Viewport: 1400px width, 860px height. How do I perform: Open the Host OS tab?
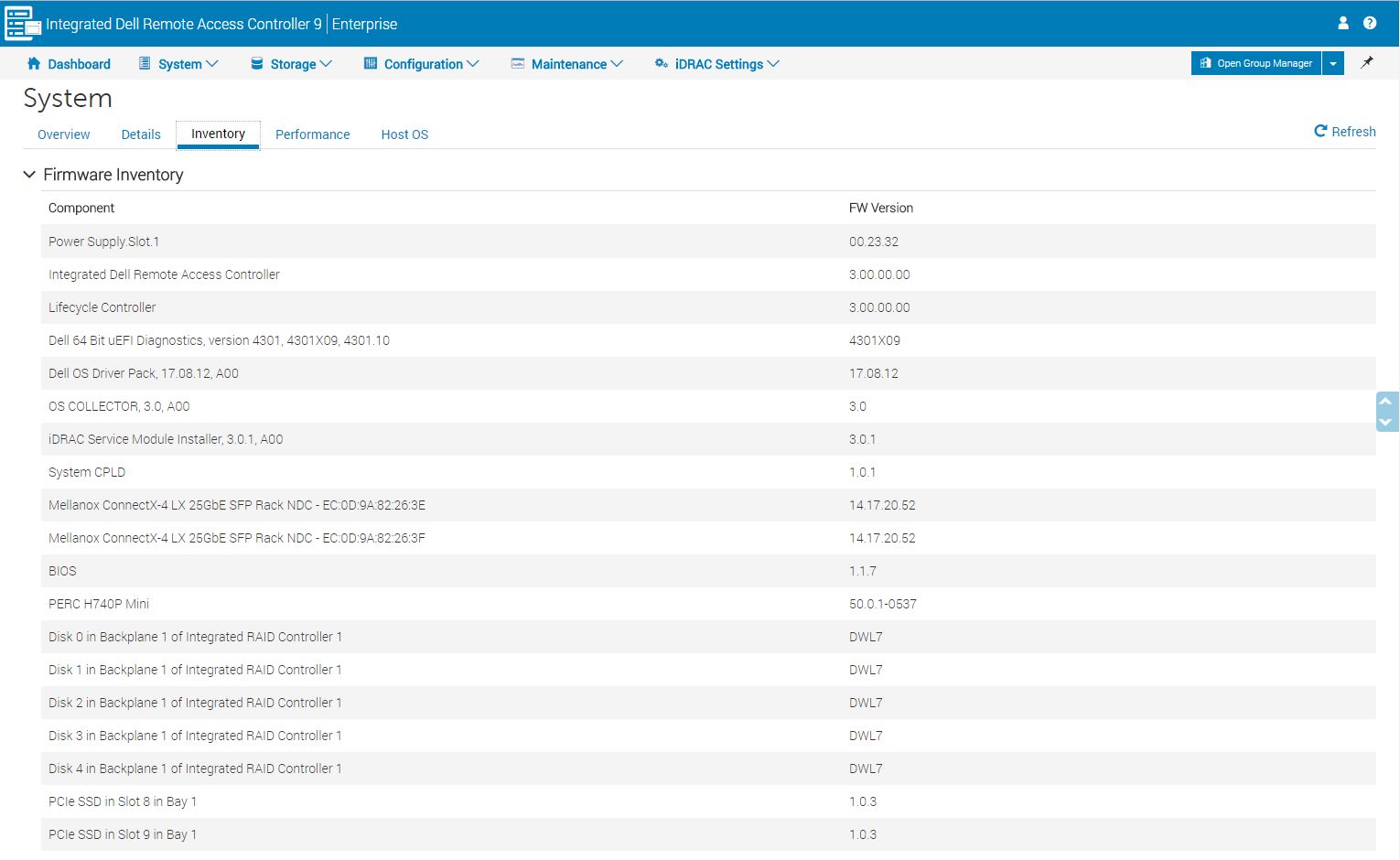point(404,134)
